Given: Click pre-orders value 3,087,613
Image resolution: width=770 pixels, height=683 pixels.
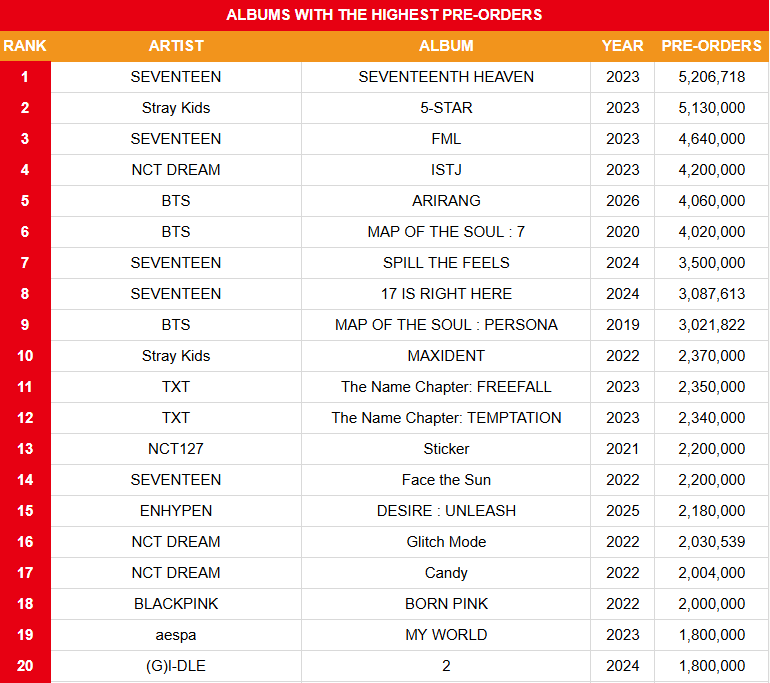Looking at the screenshot, I should (x=712, y=294).
